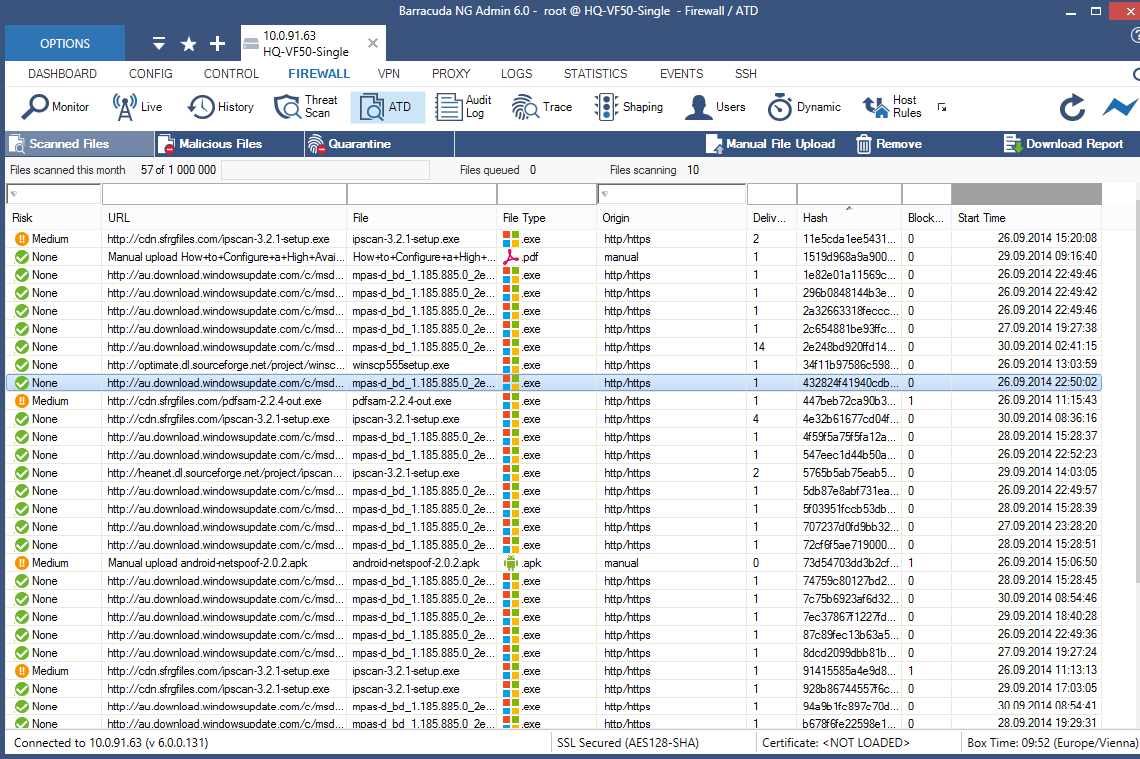This screenshot has width=1140, height=759.
Task: Open the SSH tab
Action: tap(745, 73)
